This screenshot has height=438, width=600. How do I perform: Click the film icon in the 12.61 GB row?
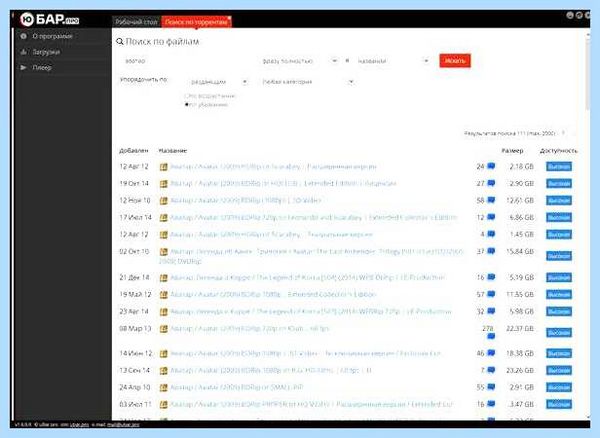pyautogui.click(x=163, y=200)
